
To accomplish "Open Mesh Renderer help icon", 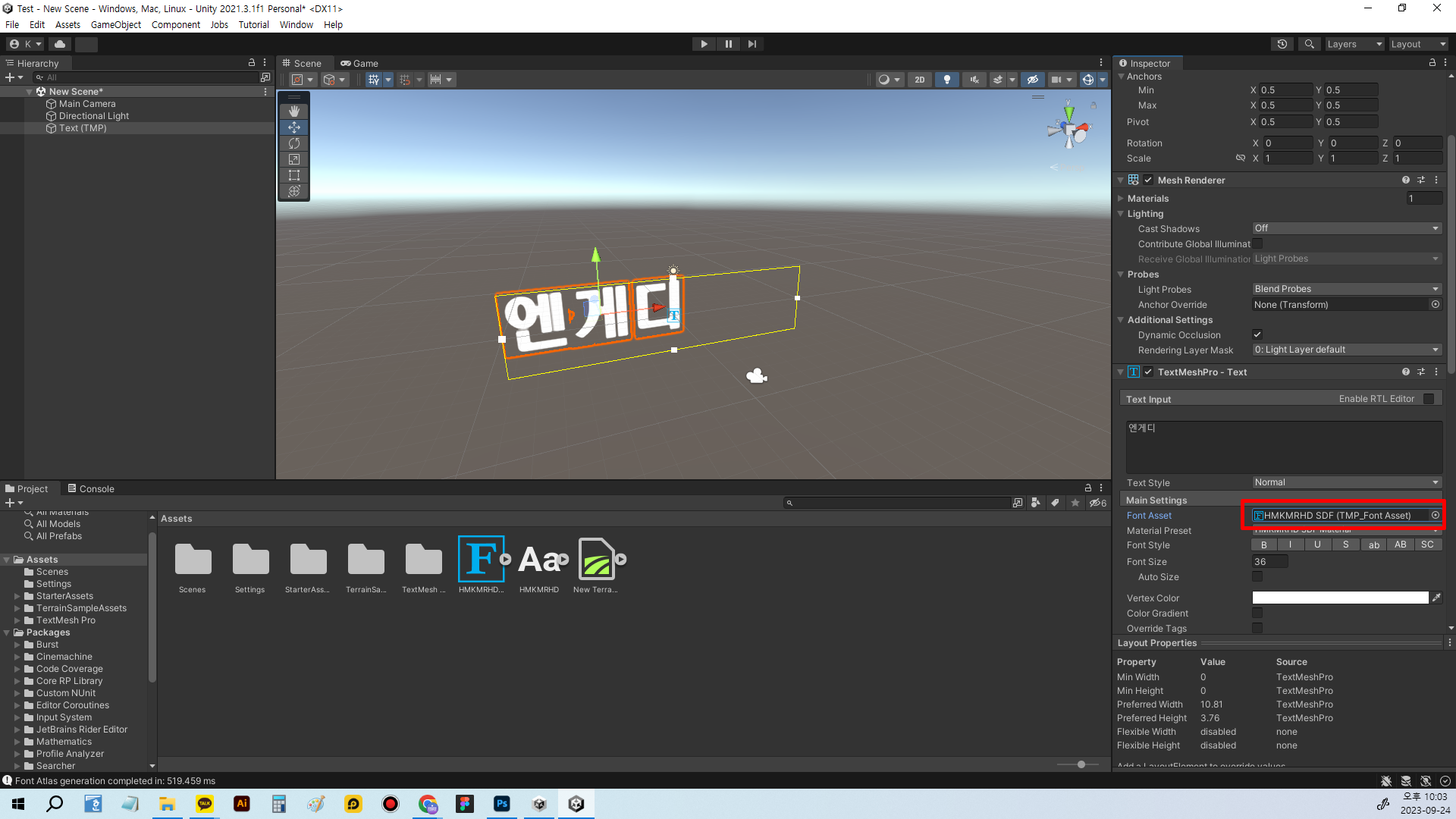I will pyautogui.click(x=1405, y=180).
